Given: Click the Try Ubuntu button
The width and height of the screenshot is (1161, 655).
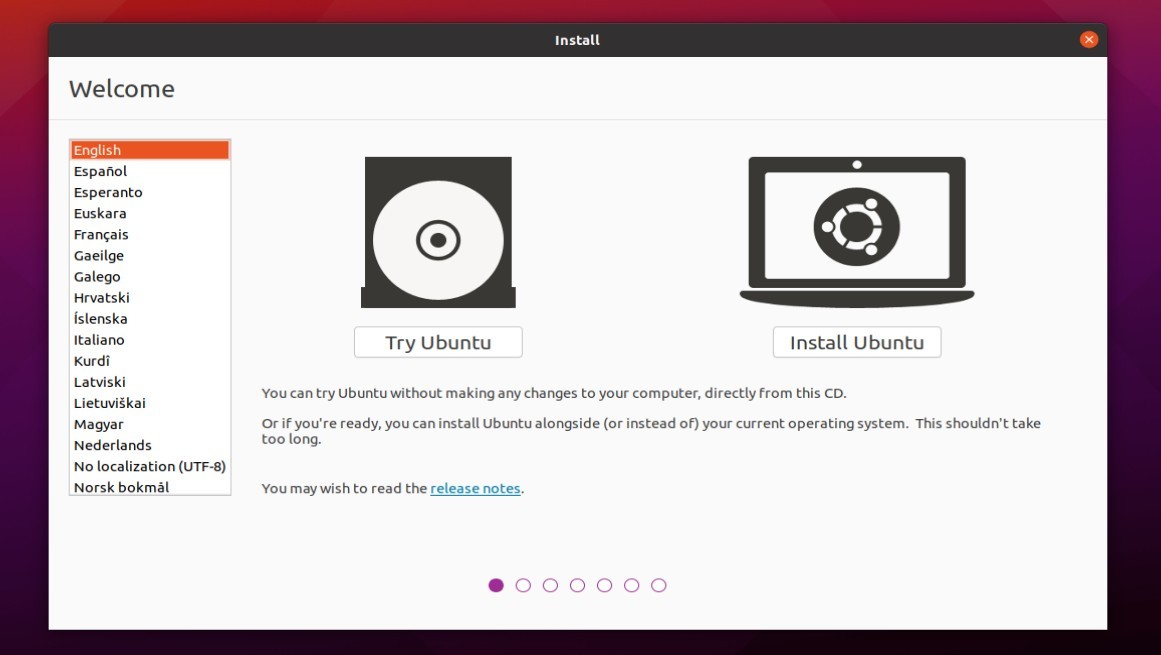Looking at the screenshot, I should point(437,341).
